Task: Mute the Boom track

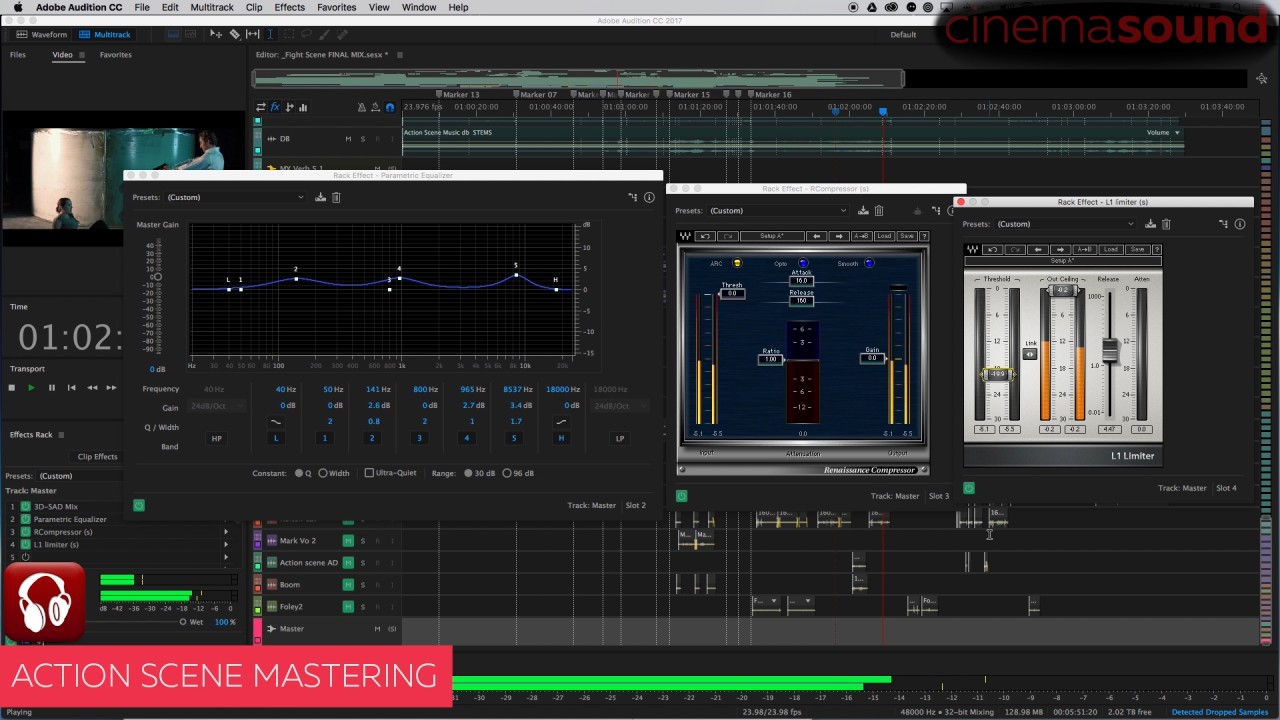Action: coord(348,585)
